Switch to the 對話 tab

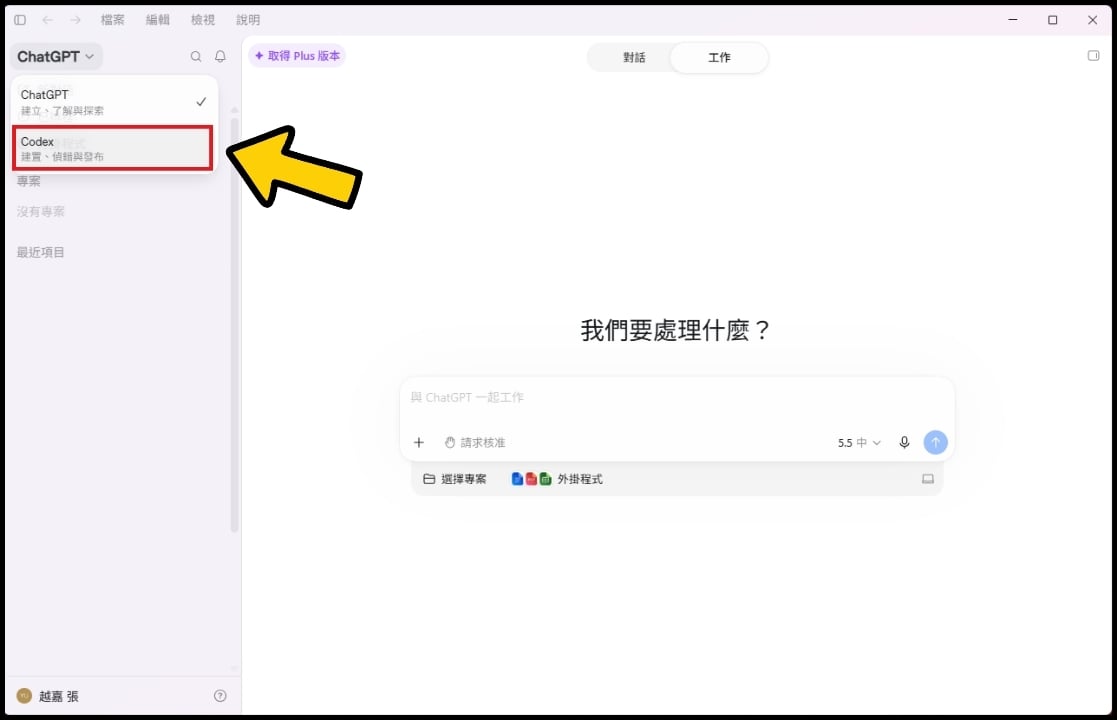pyautogui.click(x=634, y=57)
